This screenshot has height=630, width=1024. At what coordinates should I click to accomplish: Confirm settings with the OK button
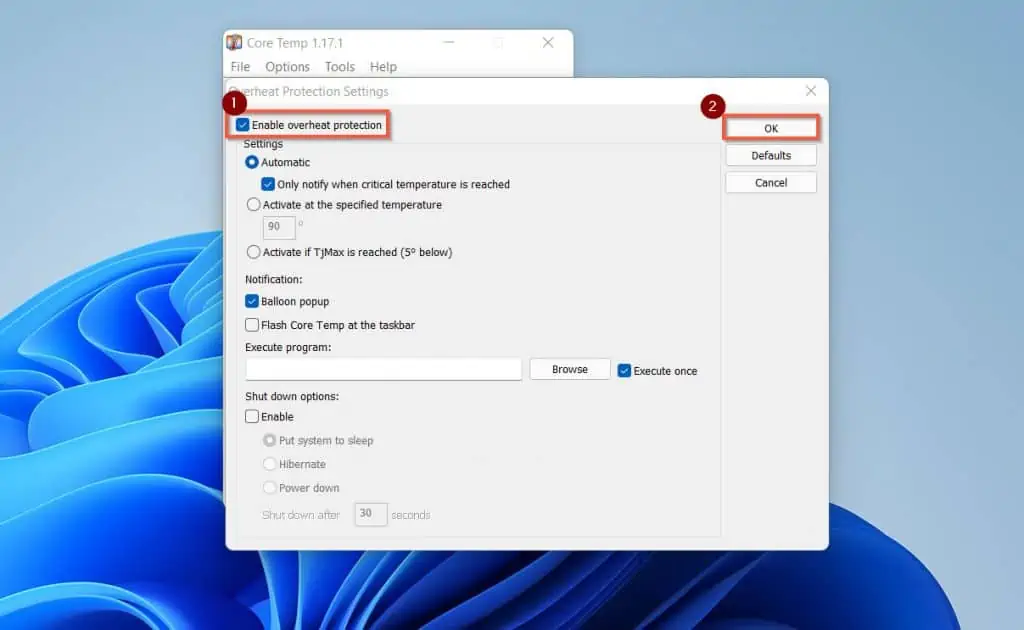tap(771, 128)
